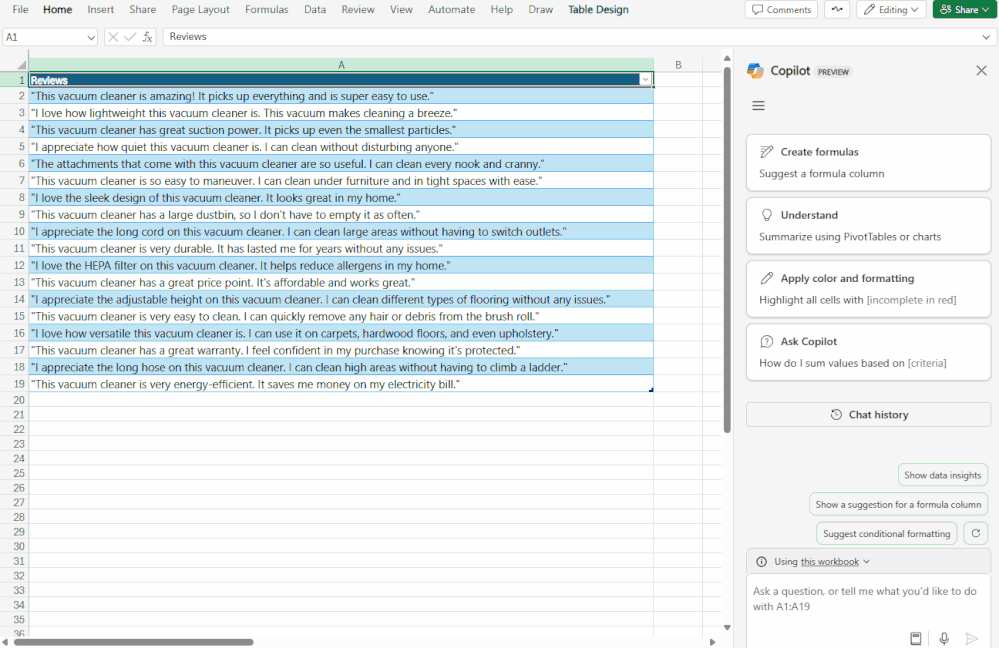Select review cell about lightweight vacuum
Viewport: 999px width, 648px height.
pos(341,113)
